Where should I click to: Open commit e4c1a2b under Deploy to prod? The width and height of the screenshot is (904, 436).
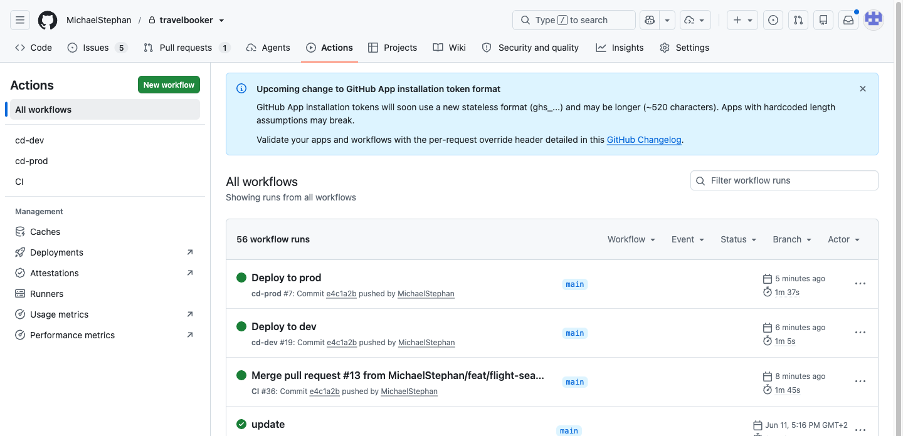coord(342,294)
